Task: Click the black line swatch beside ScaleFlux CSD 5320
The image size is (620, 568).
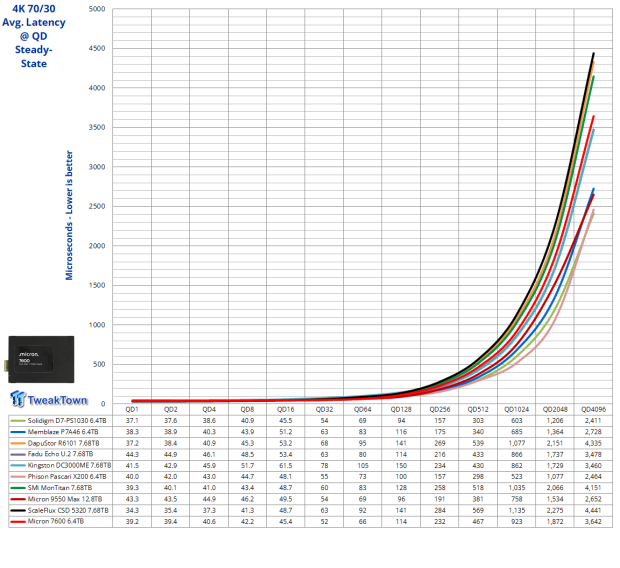Action: (x=18, y=511)
